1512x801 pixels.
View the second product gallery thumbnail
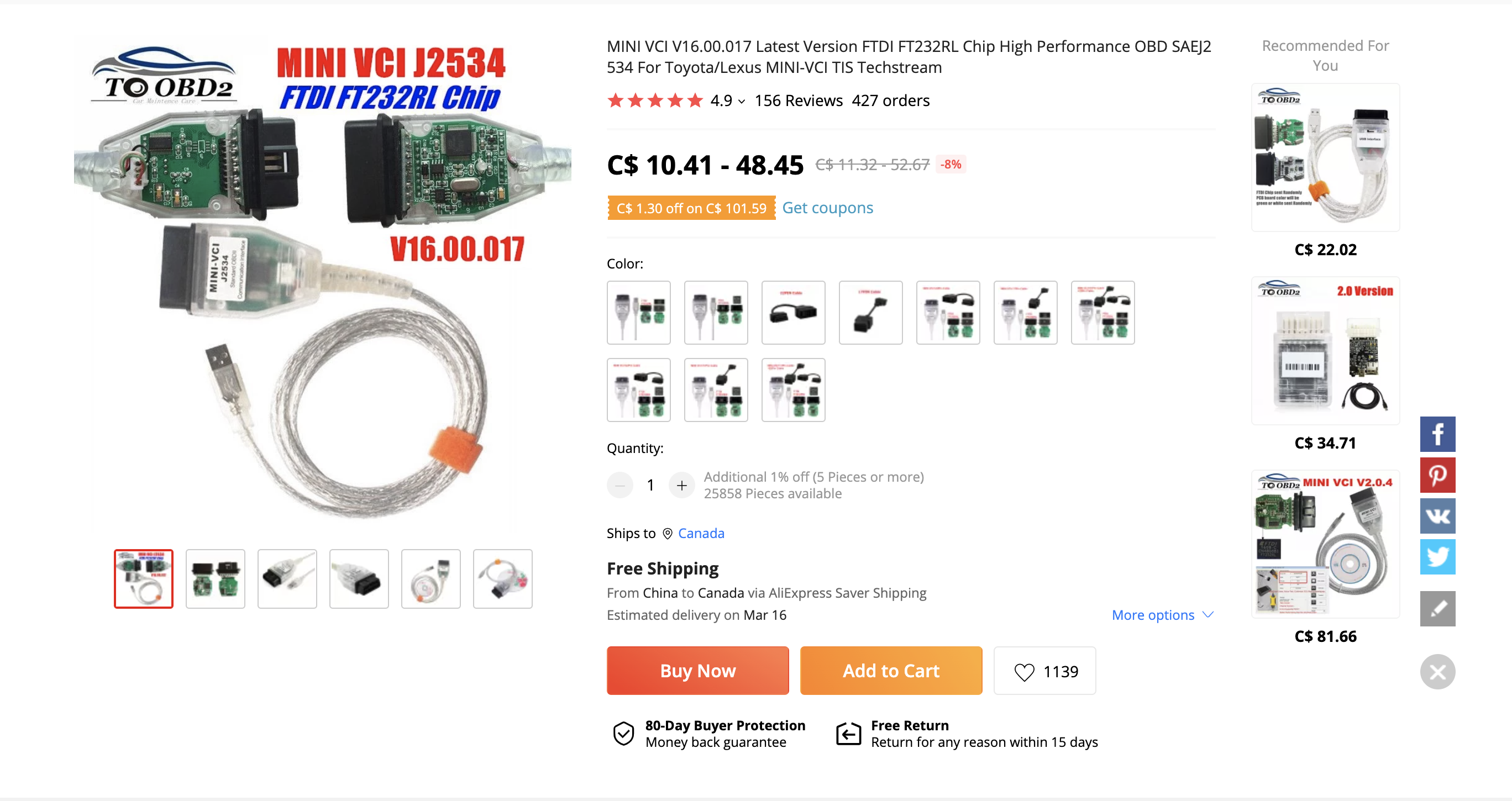point(216,579)
